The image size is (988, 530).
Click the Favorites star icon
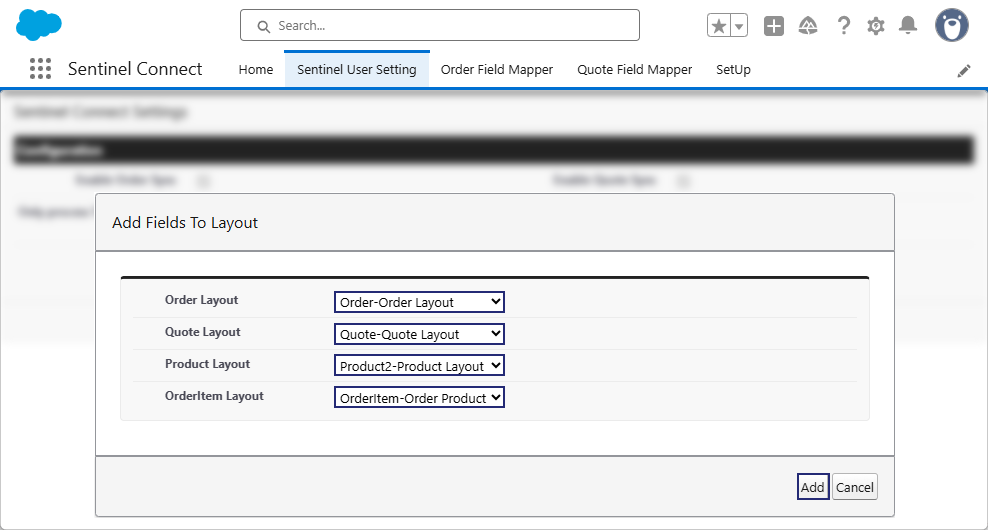pyautogui.click(x=719, y=26)
